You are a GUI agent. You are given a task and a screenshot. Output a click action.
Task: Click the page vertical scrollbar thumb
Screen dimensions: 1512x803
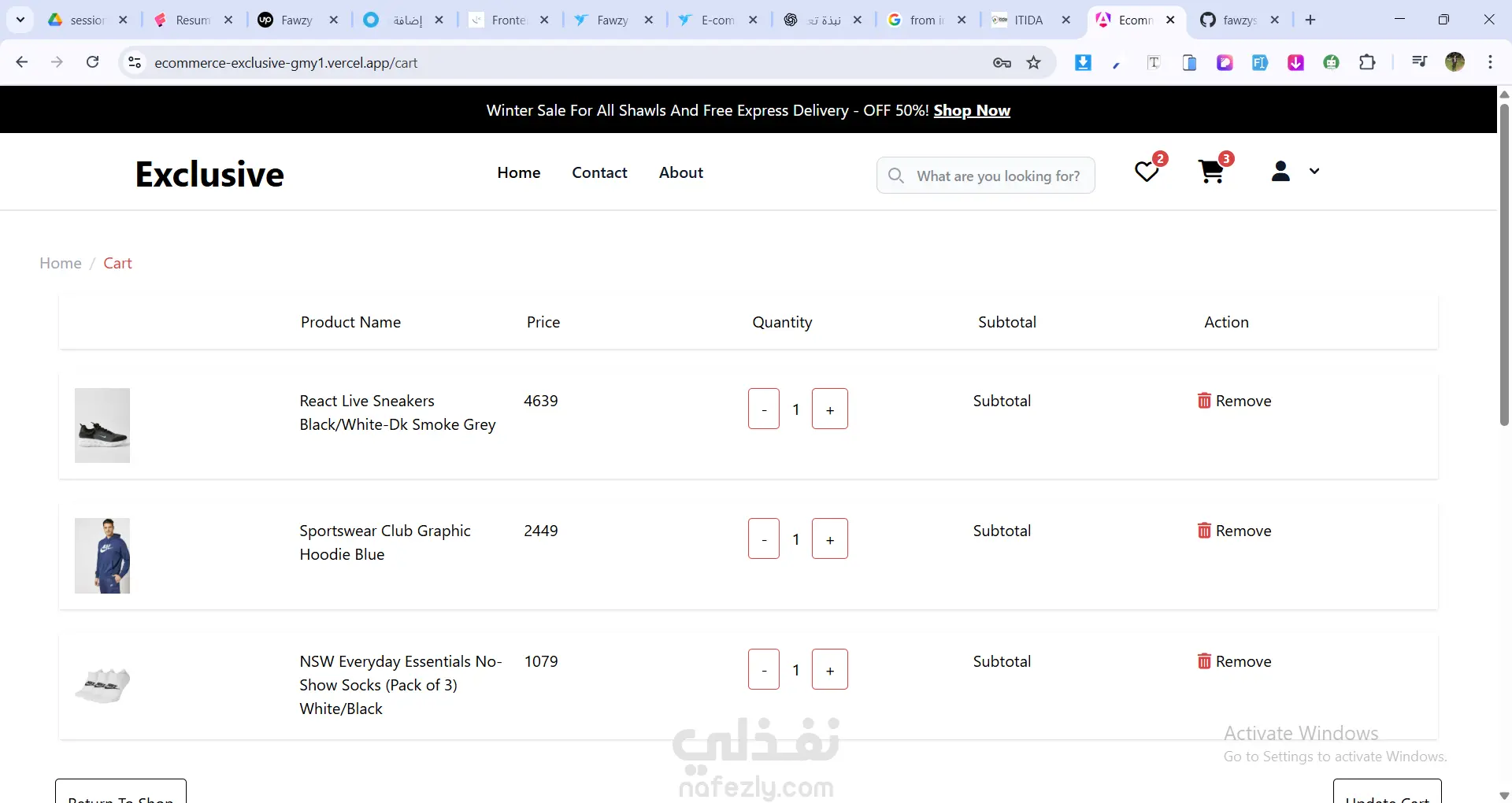[x=1504, y=265]
